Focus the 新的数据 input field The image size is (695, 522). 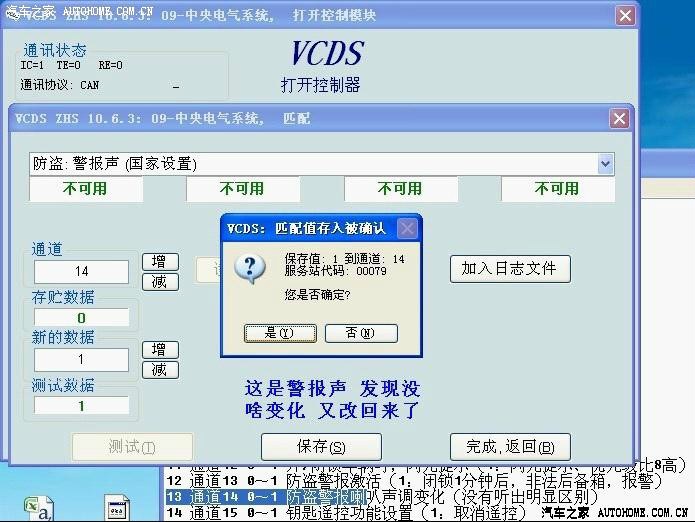coord(82,359)
